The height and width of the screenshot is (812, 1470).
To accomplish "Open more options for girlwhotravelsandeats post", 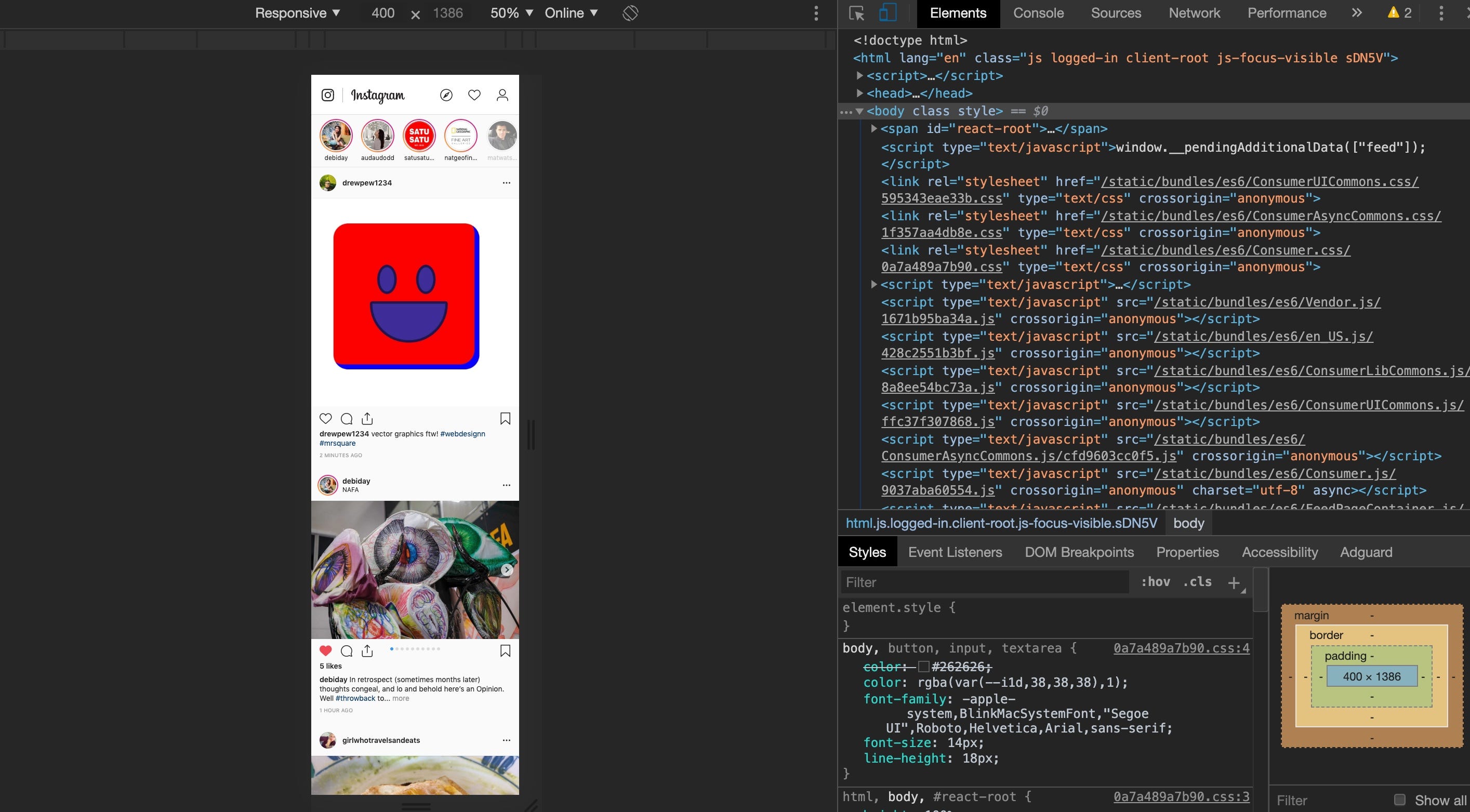I will [506, 740].
